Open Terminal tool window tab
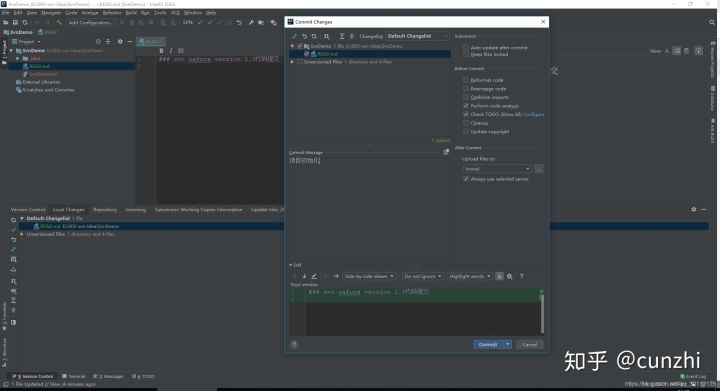Image resolution: width=720 pixels, height=391 pixels. [73, 376]
